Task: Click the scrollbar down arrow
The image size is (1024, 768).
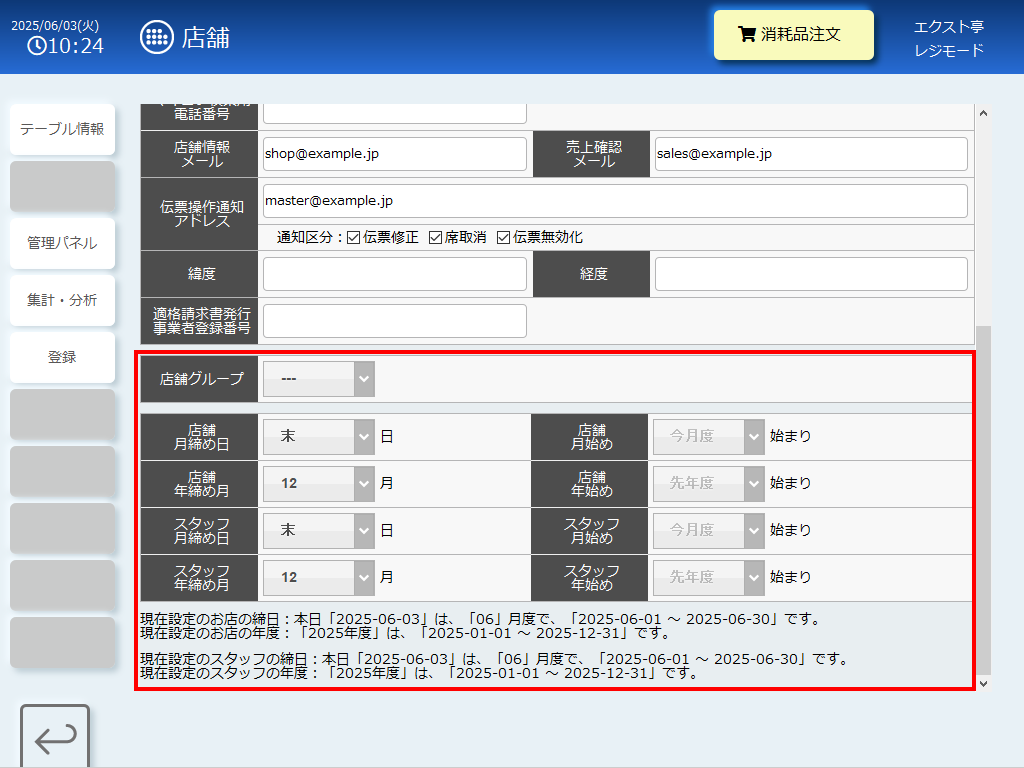Action: point(984,684)
